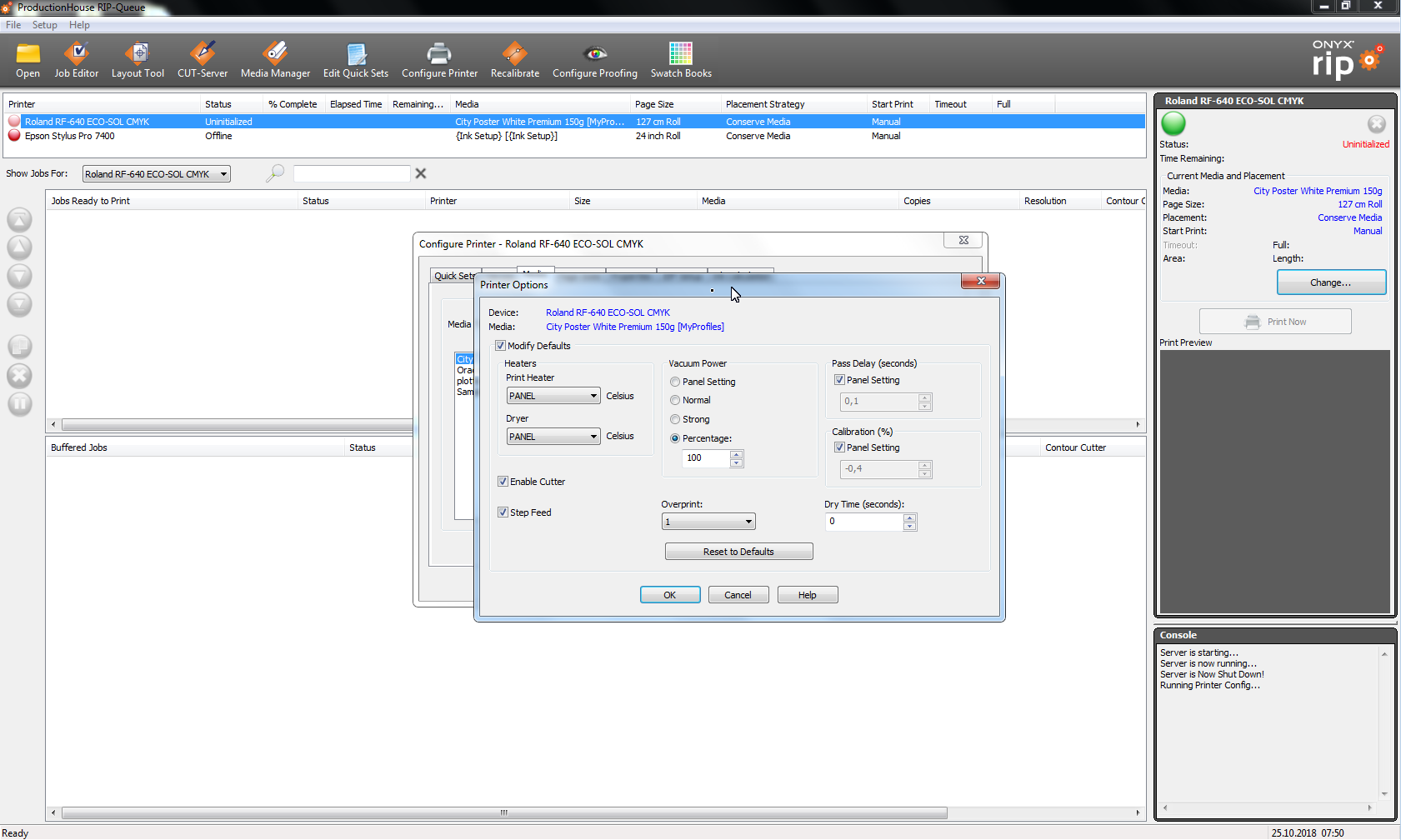Click the Placement Strategy column header
This screenshot has width=1401, height=840.
[x=793, y=104]
